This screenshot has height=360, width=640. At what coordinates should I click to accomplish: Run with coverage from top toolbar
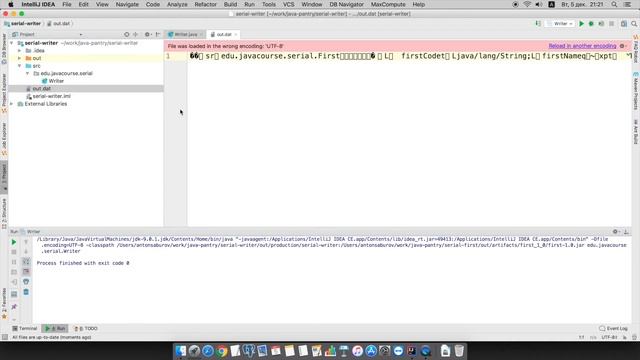pos(601,24)
